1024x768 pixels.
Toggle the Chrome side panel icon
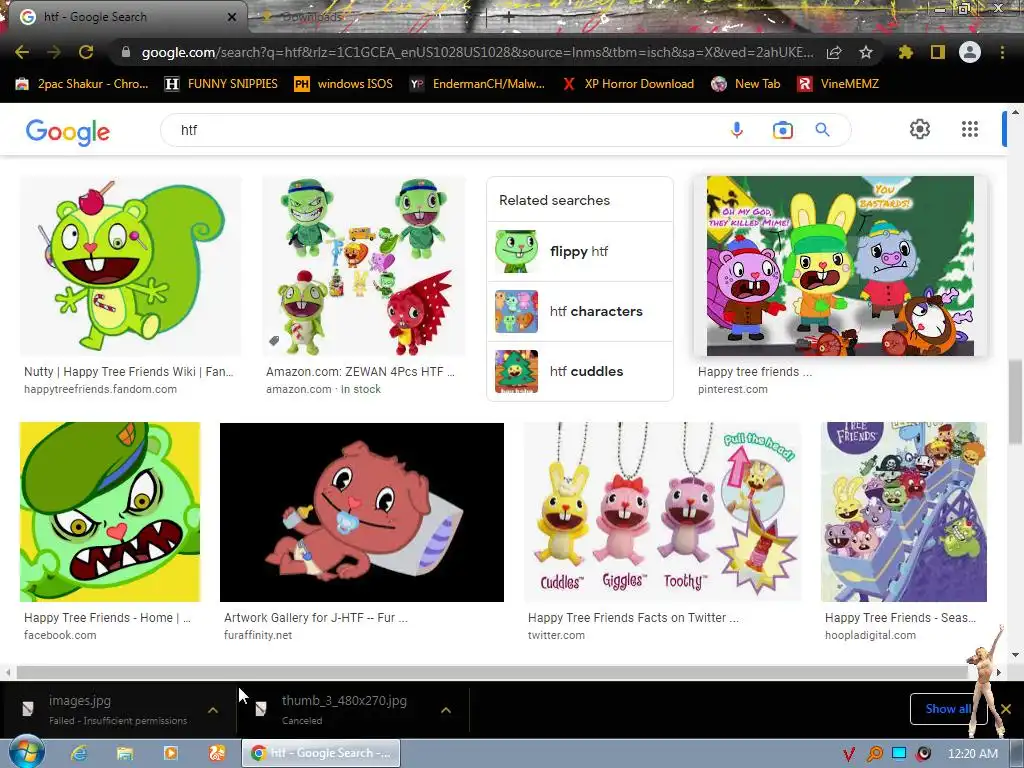(938, 52)
